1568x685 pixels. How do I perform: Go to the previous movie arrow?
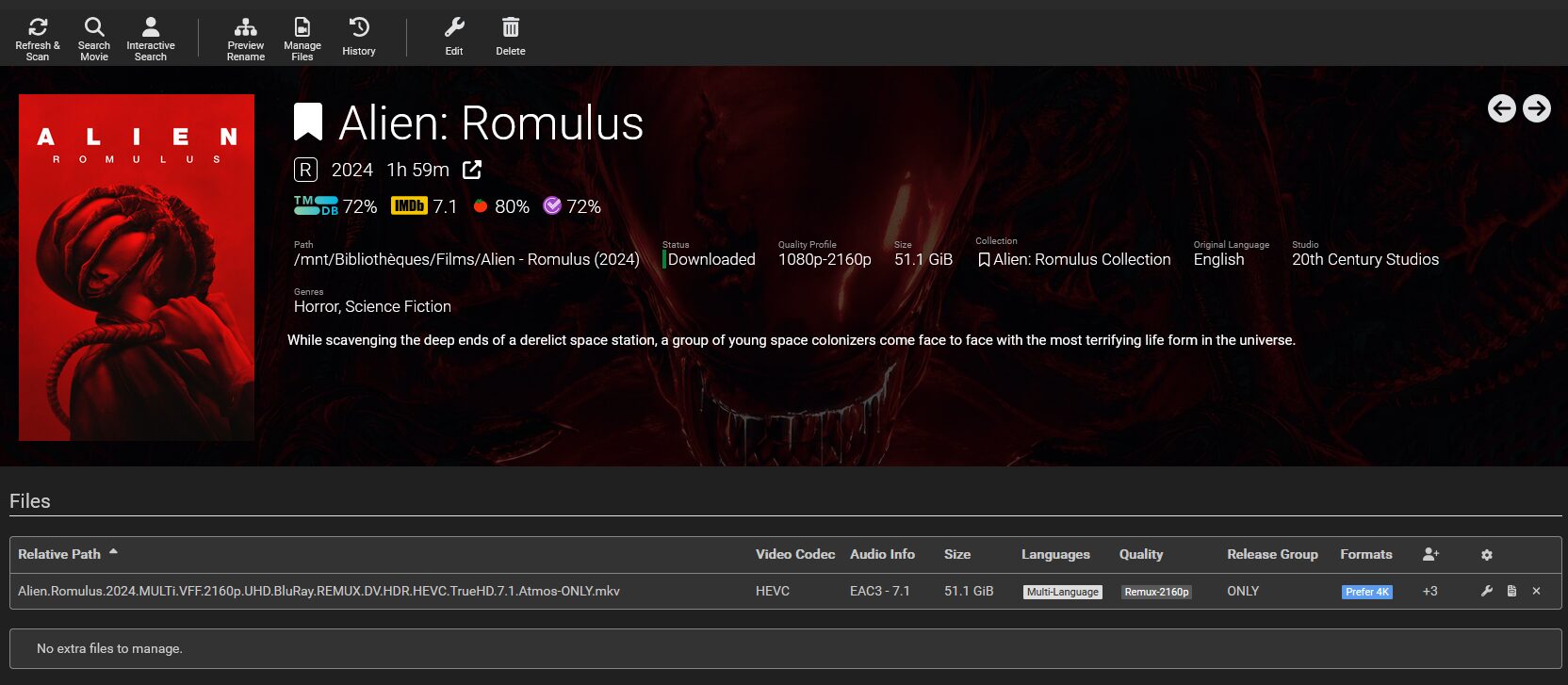[1502, 108]
